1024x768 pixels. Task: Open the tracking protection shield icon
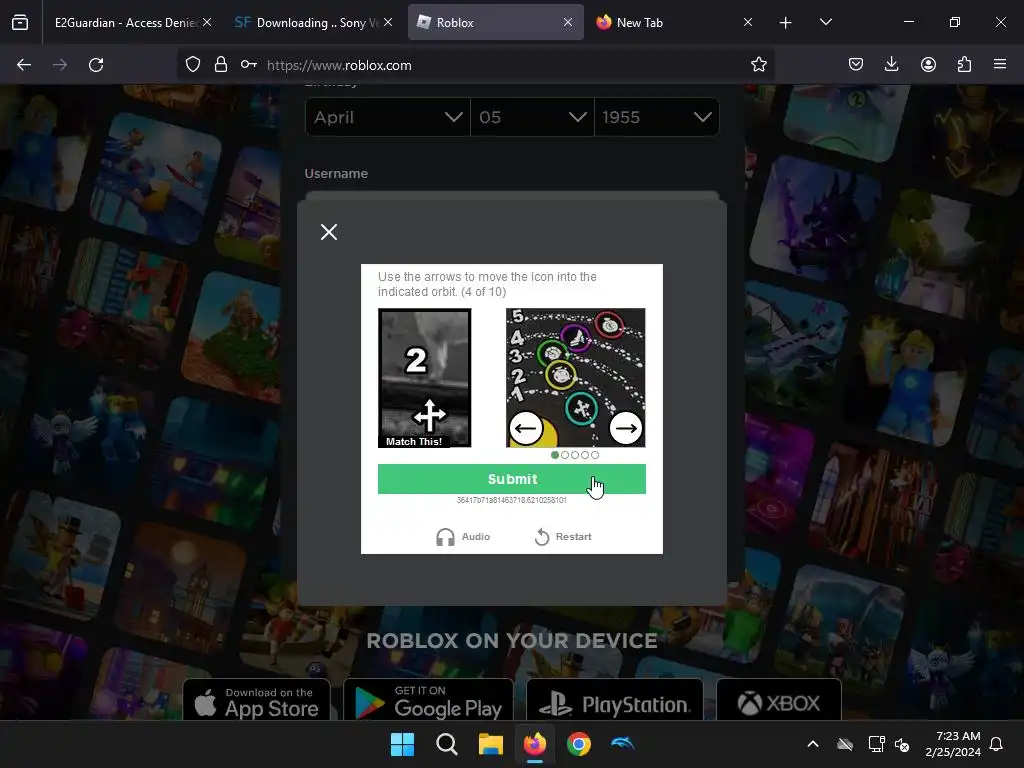click(x=193, y=65)
